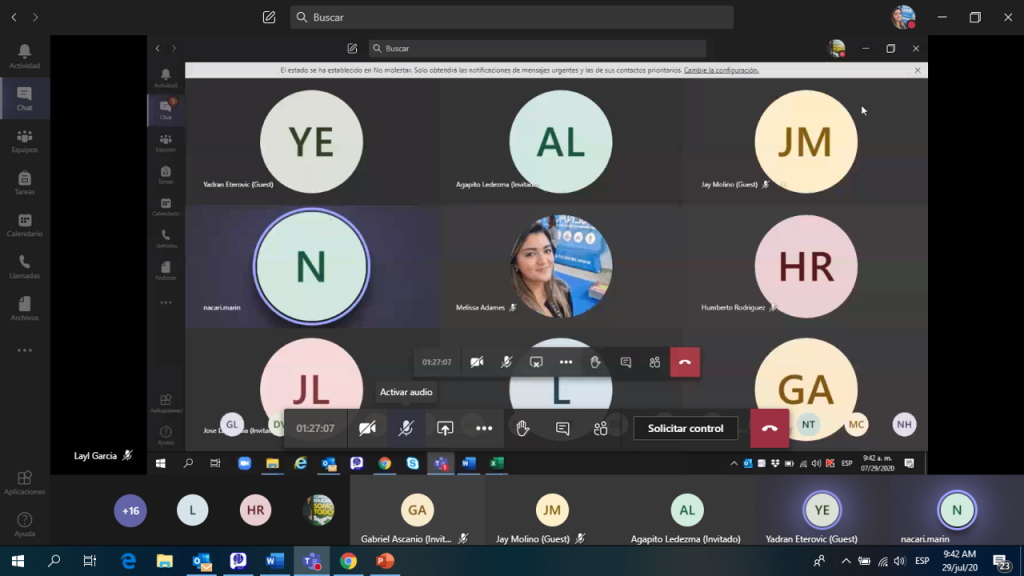Open Calendario in the outer Teams sidebar
This screenshot has width=1024, height=576.
(x=25, y=225)
